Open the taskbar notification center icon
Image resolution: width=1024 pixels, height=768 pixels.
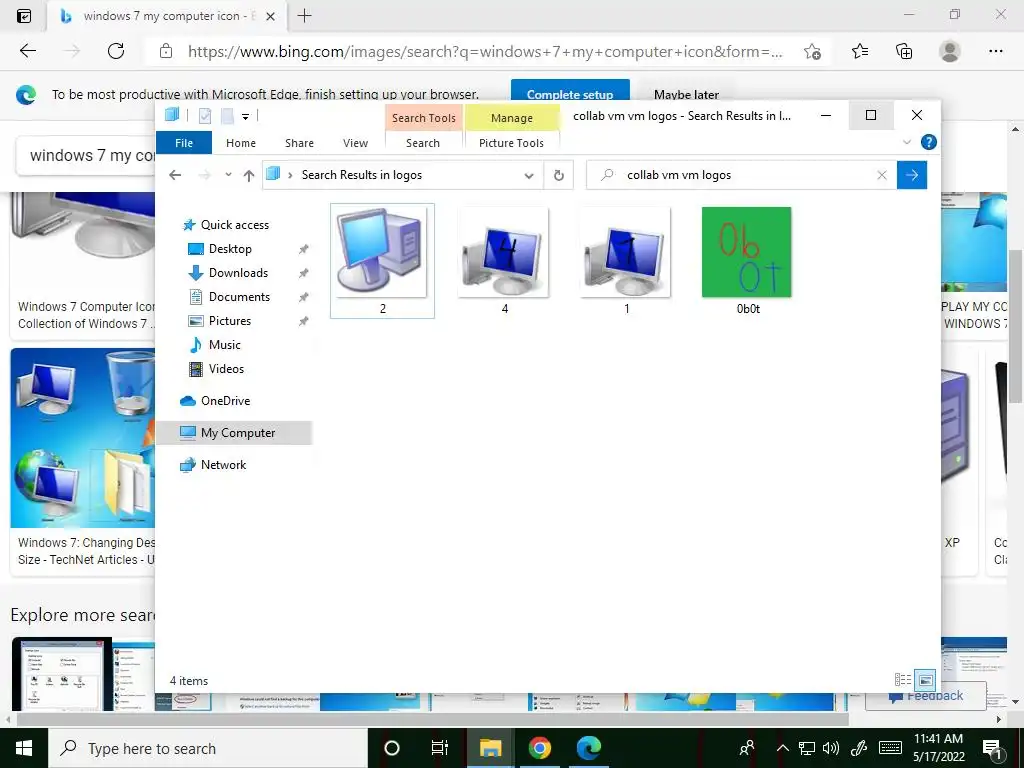(x=991, y=748)
